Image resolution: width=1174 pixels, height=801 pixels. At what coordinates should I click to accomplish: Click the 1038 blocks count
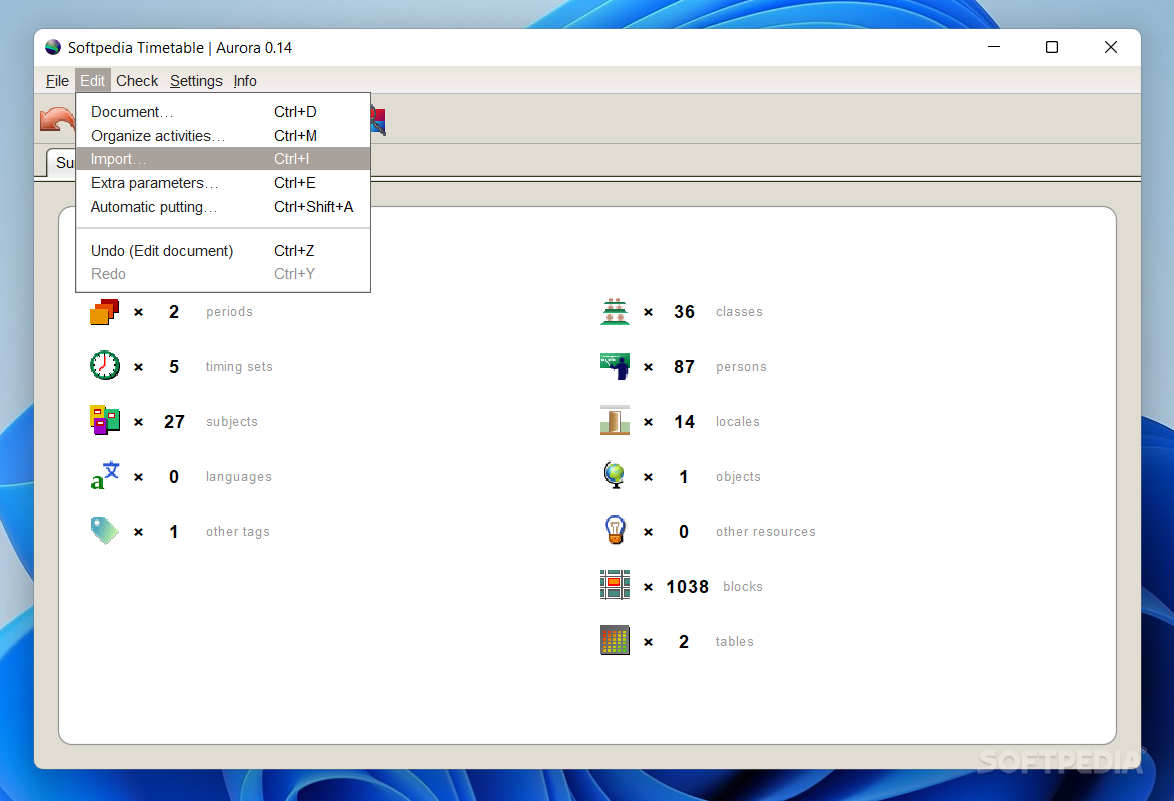point(687,587)
